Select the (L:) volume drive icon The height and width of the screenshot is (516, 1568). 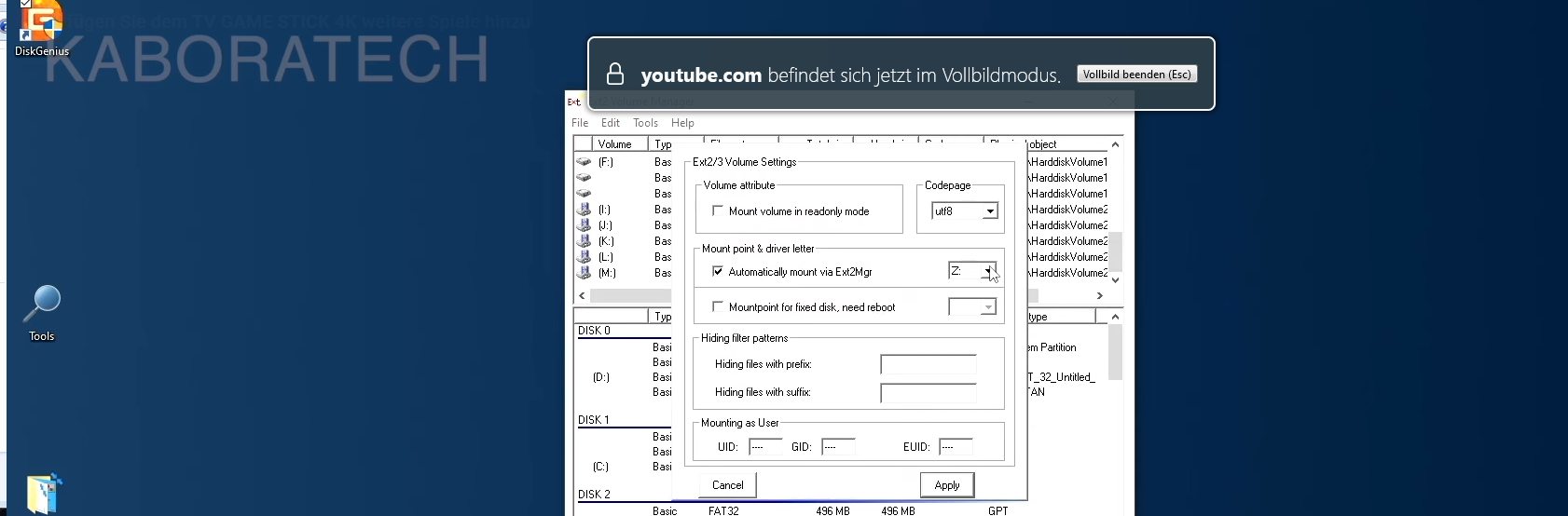point(584,257)
